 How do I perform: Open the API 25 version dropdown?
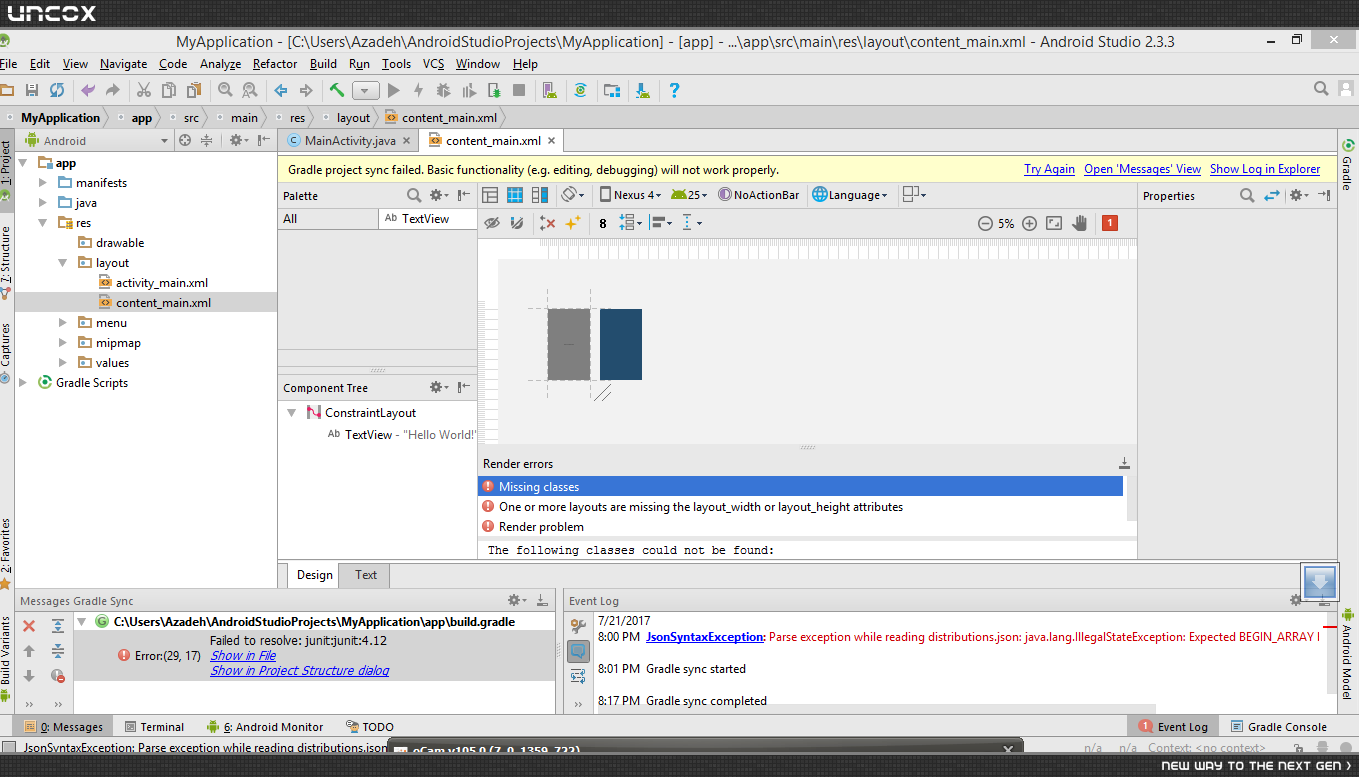[690, 195]
